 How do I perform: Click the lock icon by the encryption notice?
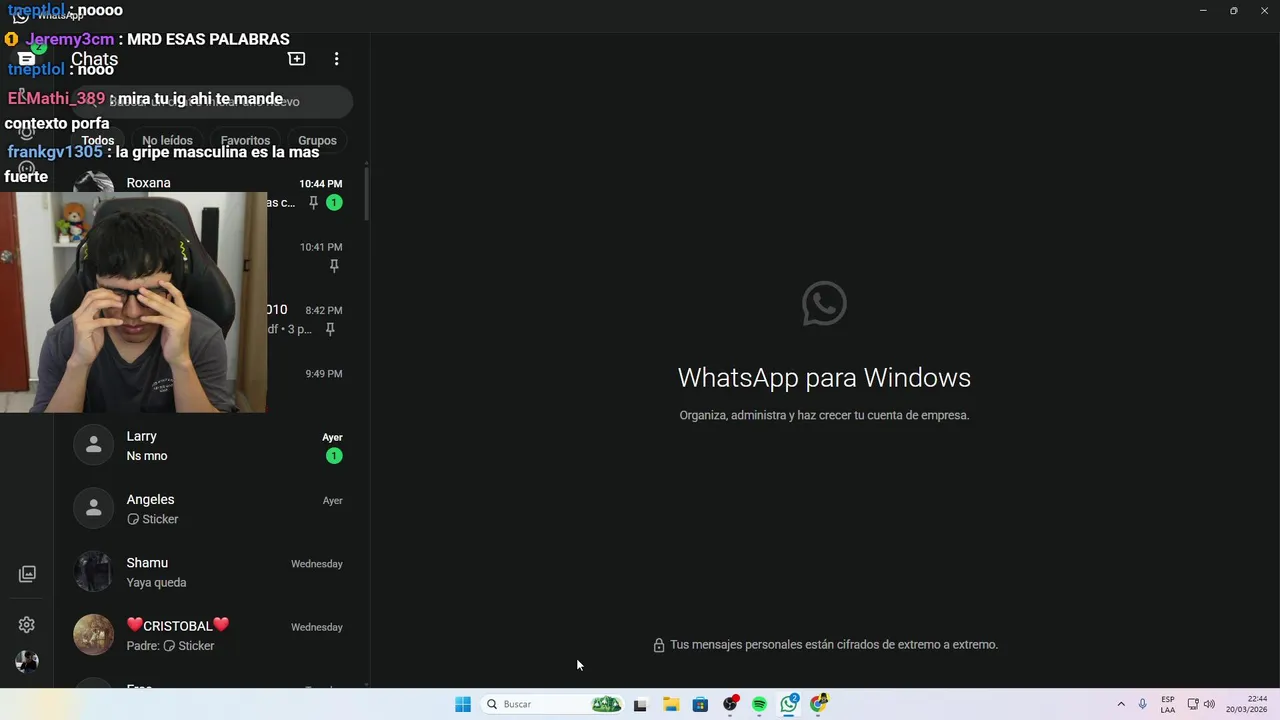click(x=658, y=645)
